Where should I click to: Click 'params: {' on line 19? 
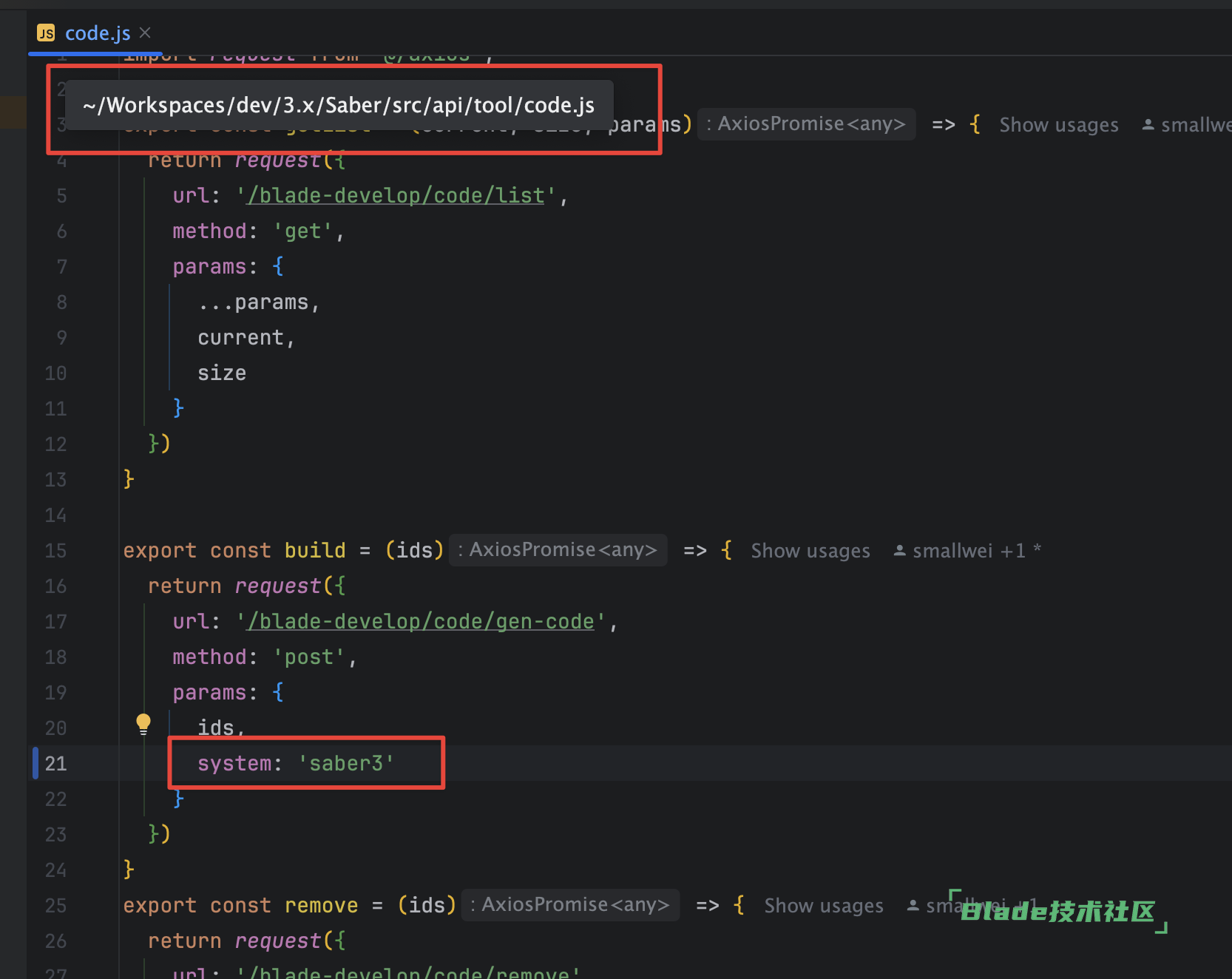(228, 693)
